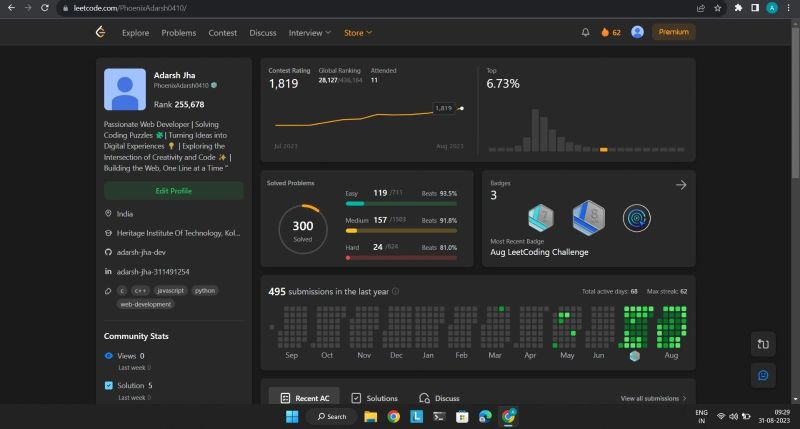Open the Discuss nav item

(x=263, y=32)
